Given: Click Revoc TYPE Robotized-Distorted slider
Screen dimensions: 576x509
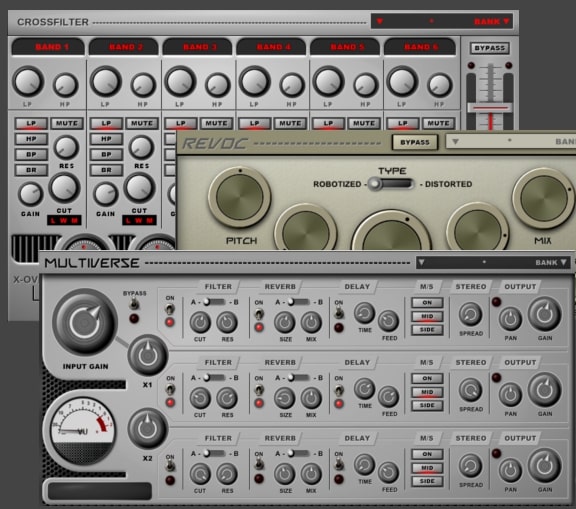Looking at the screenshot, I should point(392,184).
